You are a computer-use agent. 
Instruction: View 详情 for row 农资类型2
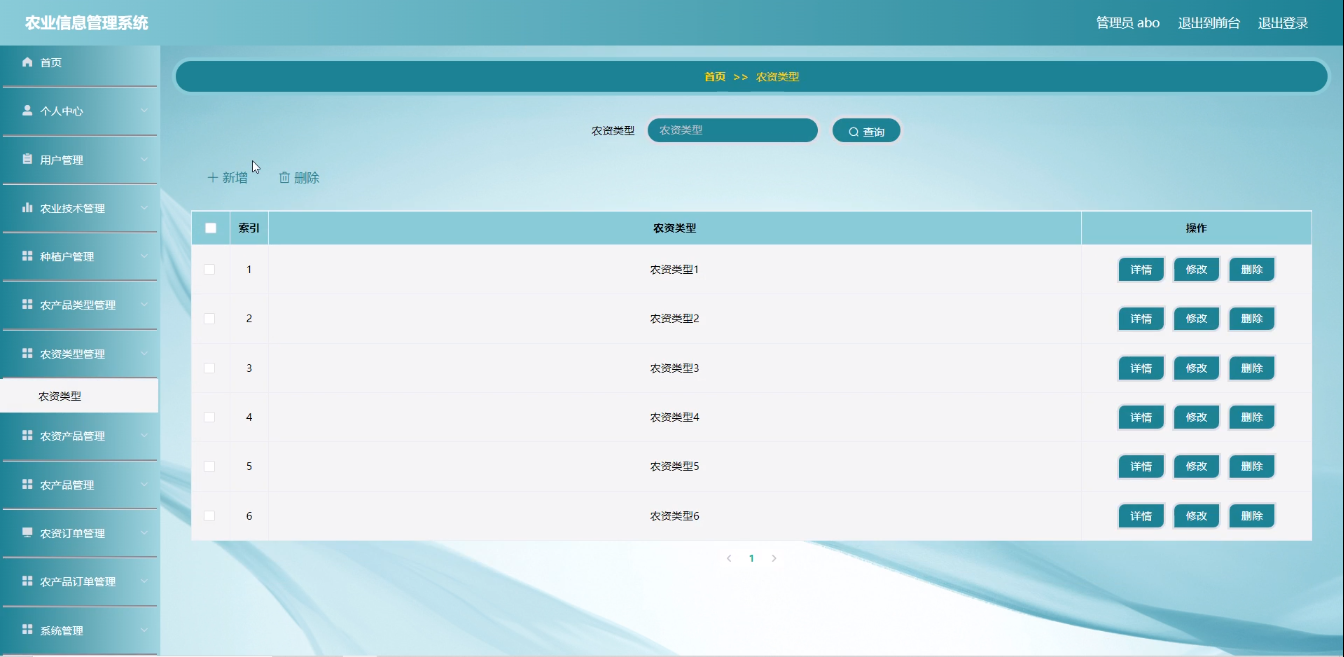coord(1141,319)
